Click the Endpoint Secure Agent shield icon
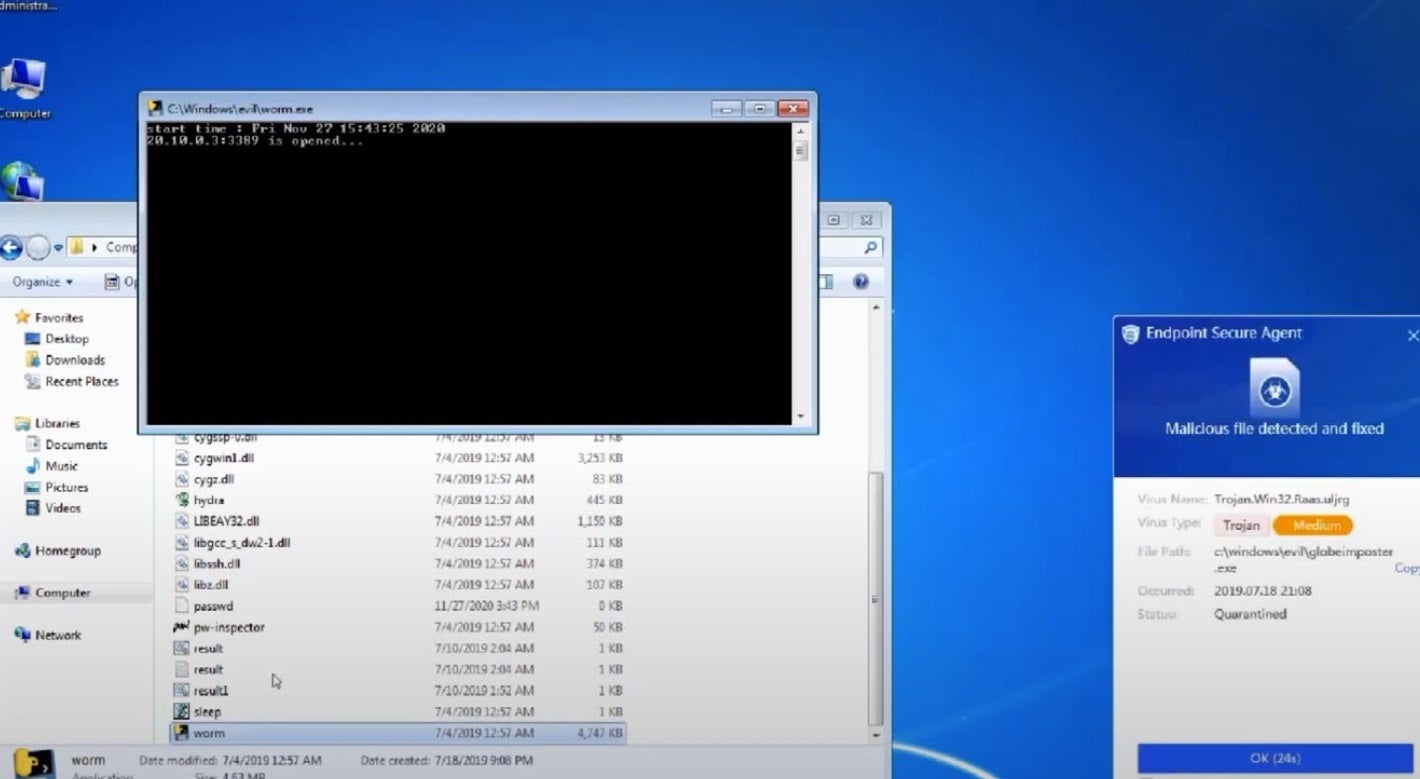The width and height of the screenshot is (1420, 779). [x=1131, y=334]
